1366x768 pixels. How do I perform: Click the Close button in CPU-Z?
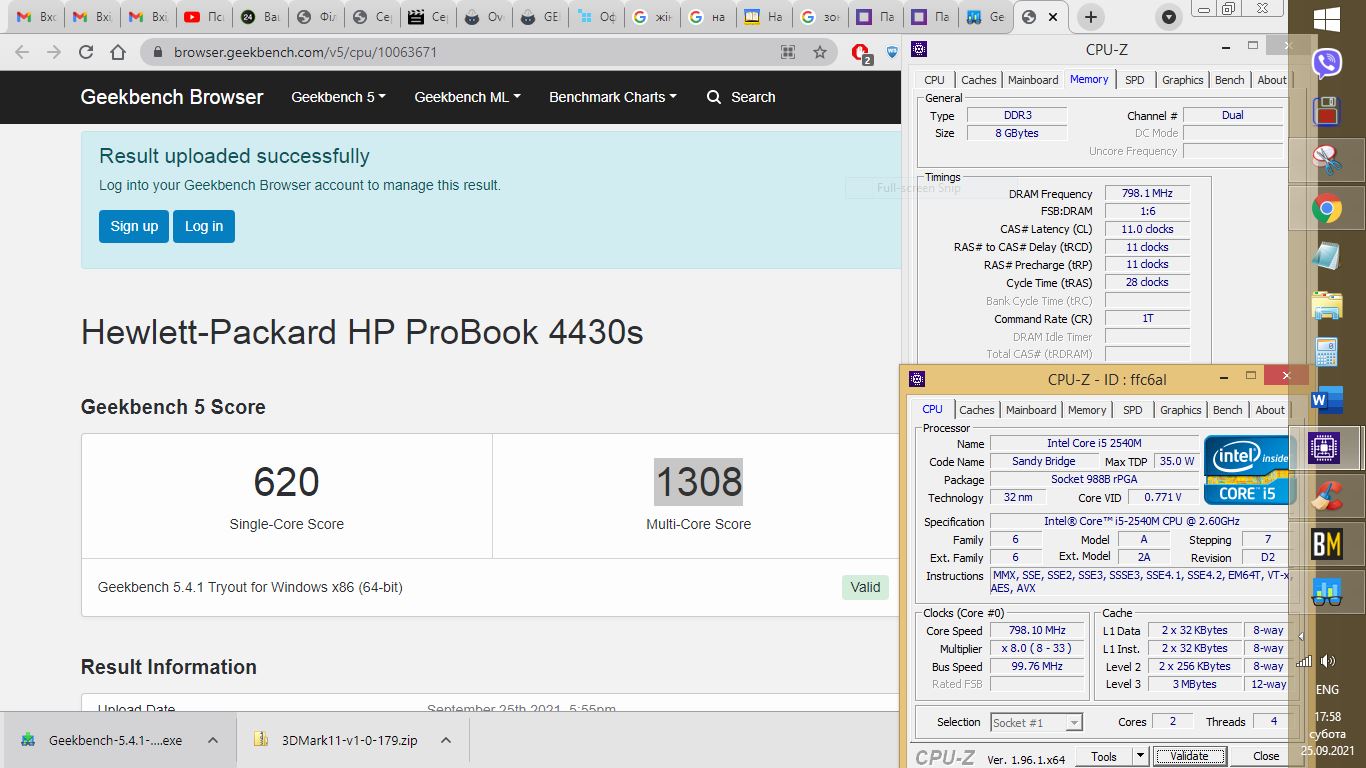1266,756
